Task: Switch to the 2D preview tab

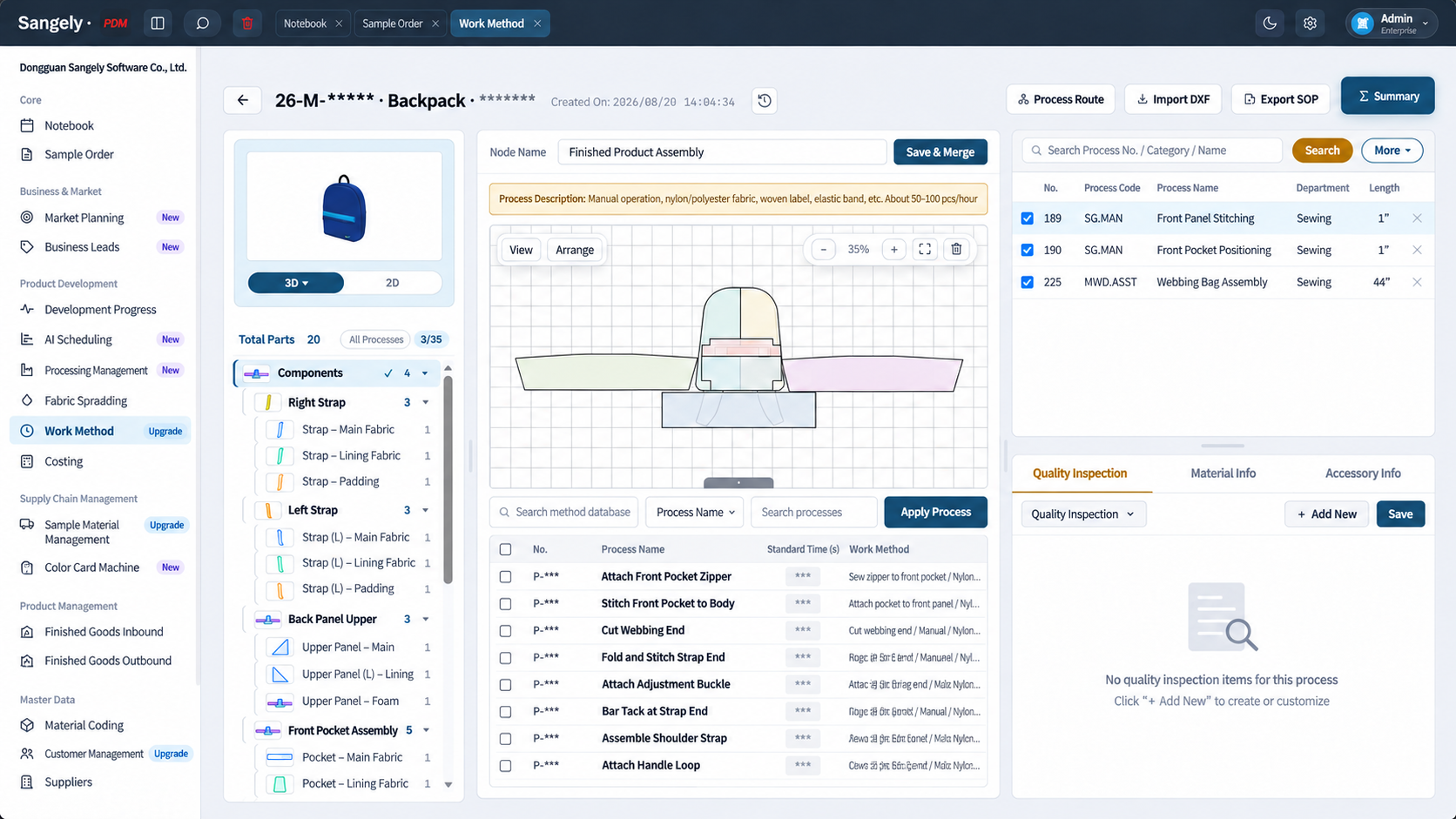Action: pyautogui.click(x=393, y=283)
